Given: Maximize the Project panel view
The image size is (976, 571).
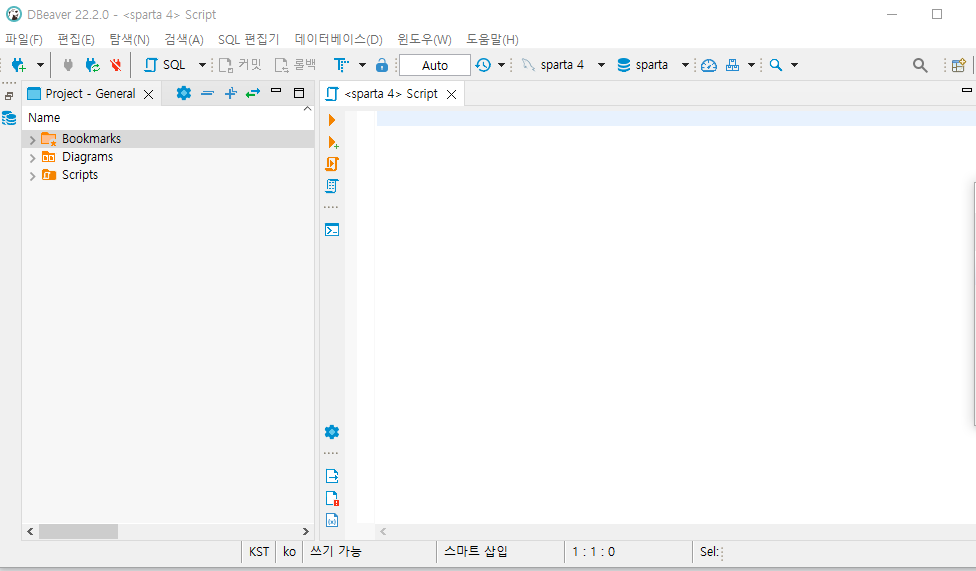Looking at the screenshot, I should click(x=299, y=93).
